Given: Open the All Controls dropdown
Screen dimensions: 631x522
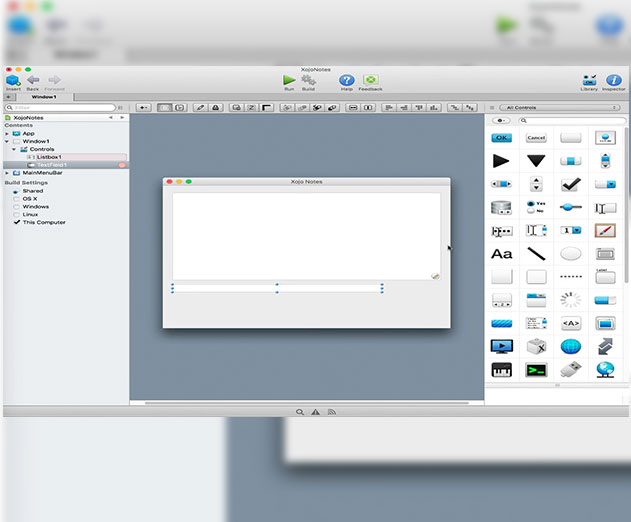Looking at the screenshot, I should [x=559, y=107].
